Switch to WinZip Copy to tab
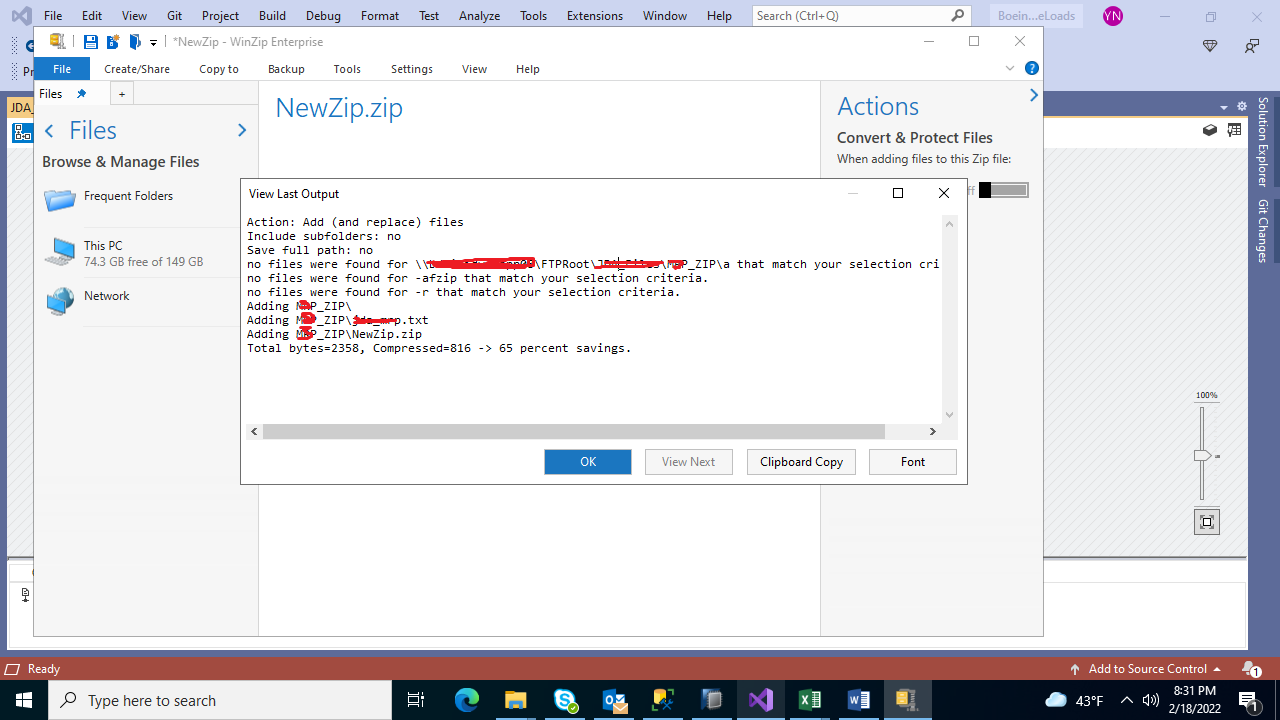1280x720 pixels. point(219,69)
